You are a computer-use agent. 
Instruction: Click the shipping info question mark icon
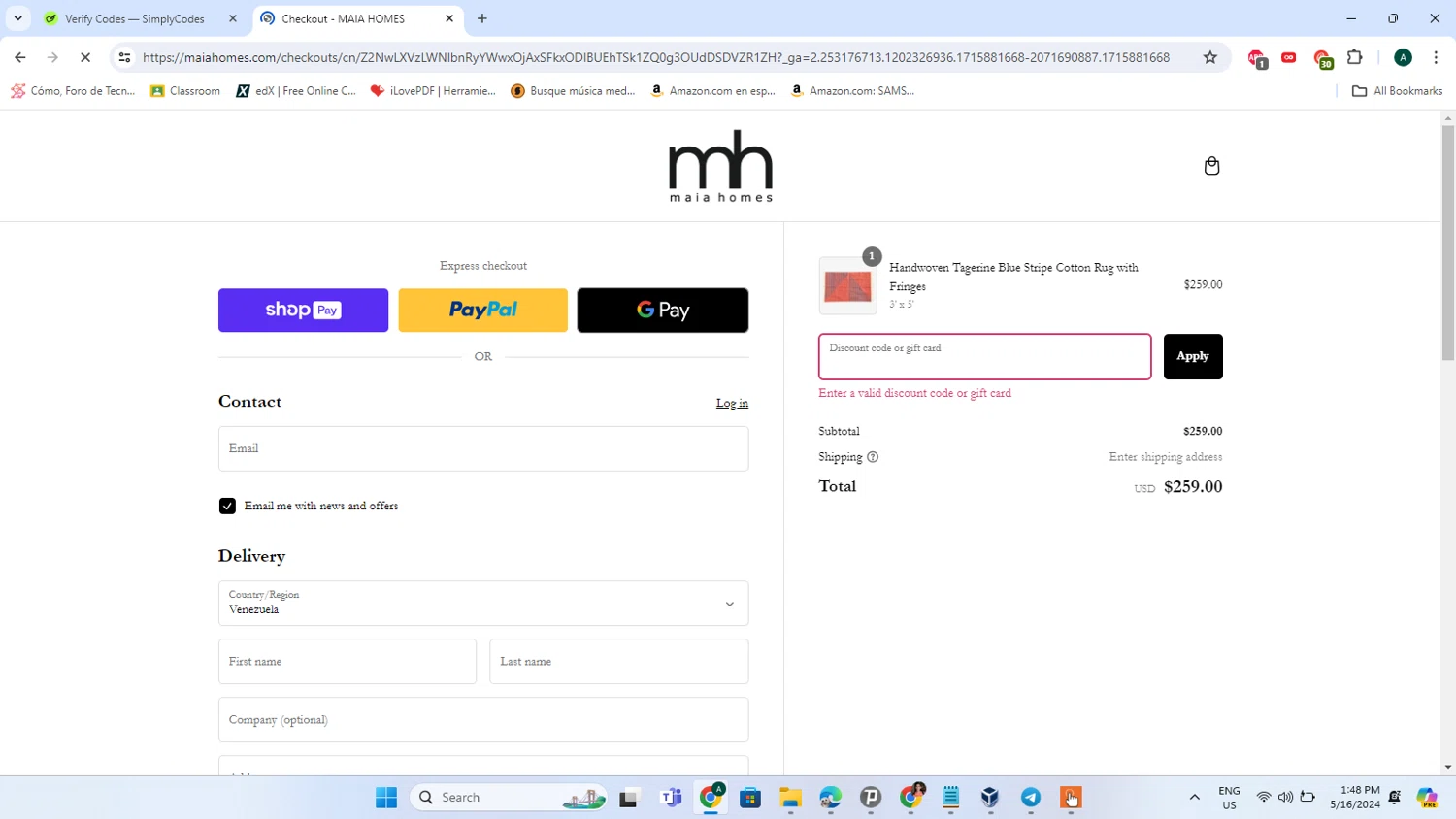coord(873,457)
